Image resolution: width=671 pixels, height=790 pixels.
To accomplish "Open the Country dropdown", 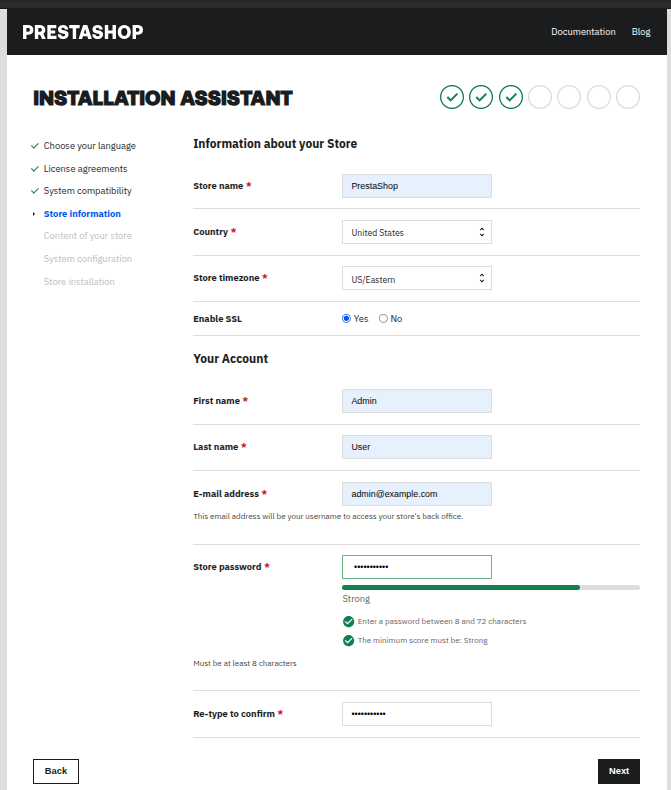I will pos(416,232).
